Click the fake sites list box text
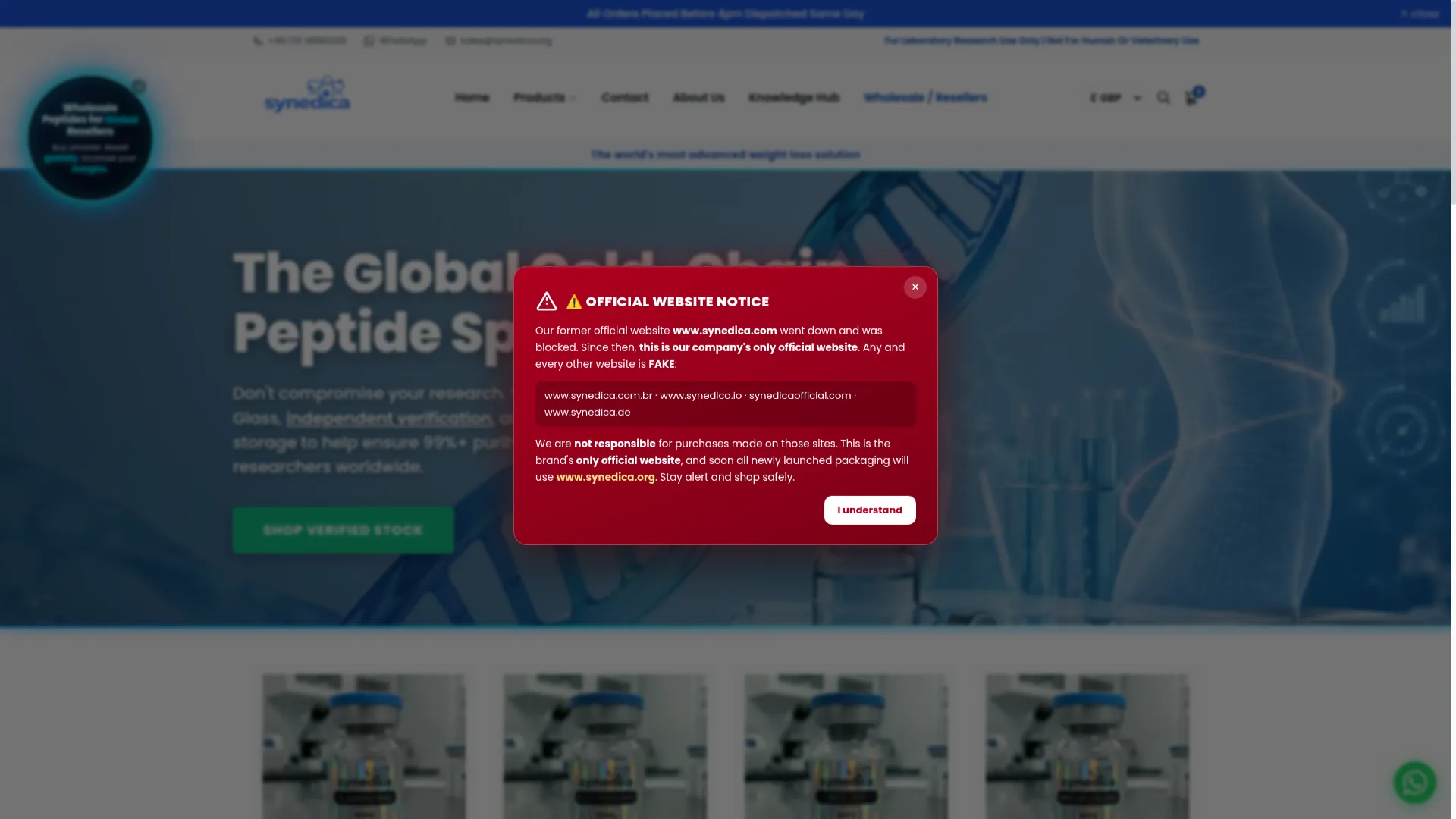1456x819 pixels. pos(726,404)
